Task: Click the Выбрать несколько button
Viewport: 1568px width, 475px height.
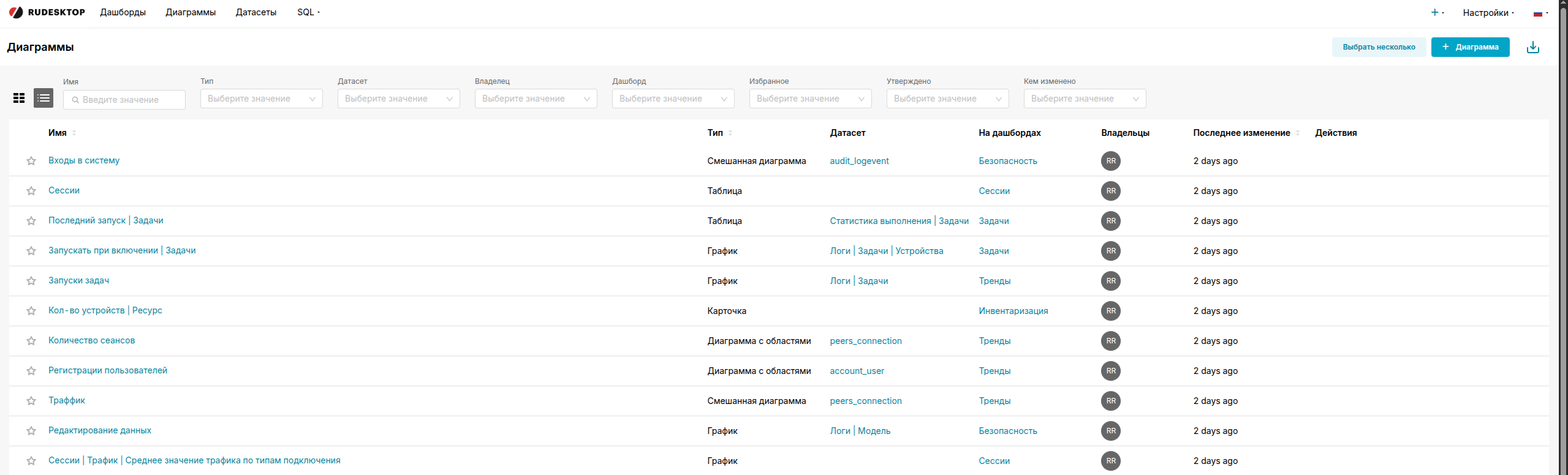Action: coord(1379,47)
